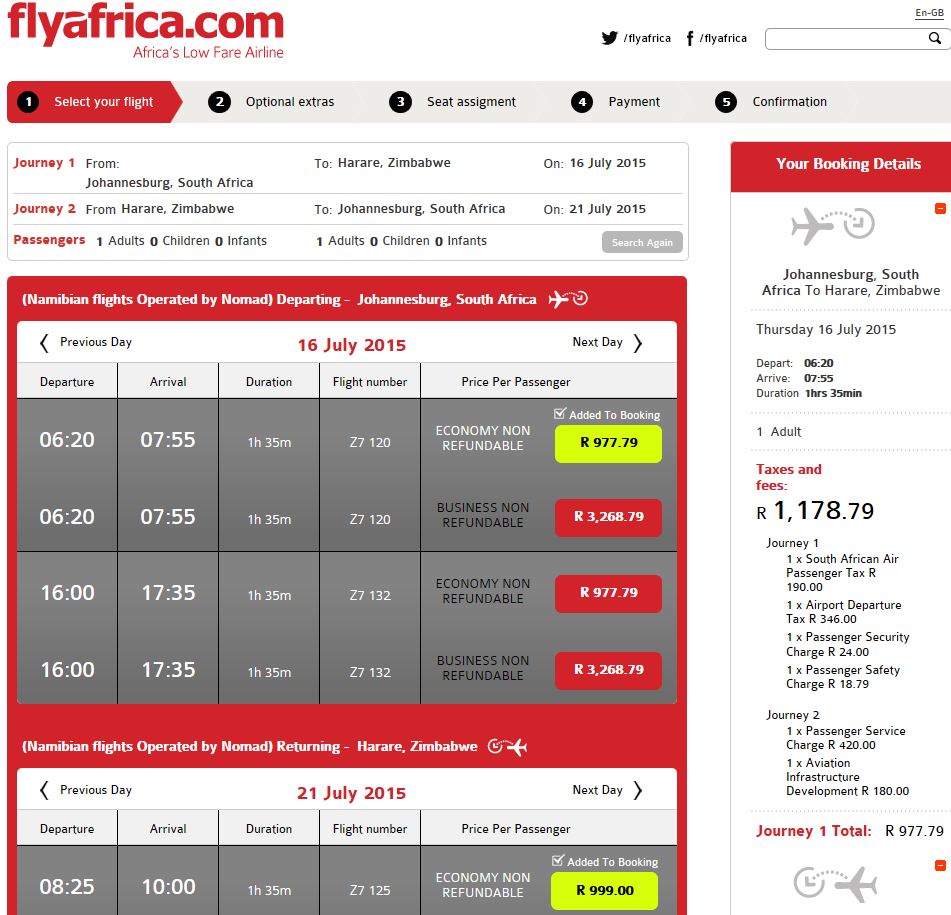Viewport: 951px width, 915px height.
Task: Click Flight number header in returning table
Action: point(370,829)
